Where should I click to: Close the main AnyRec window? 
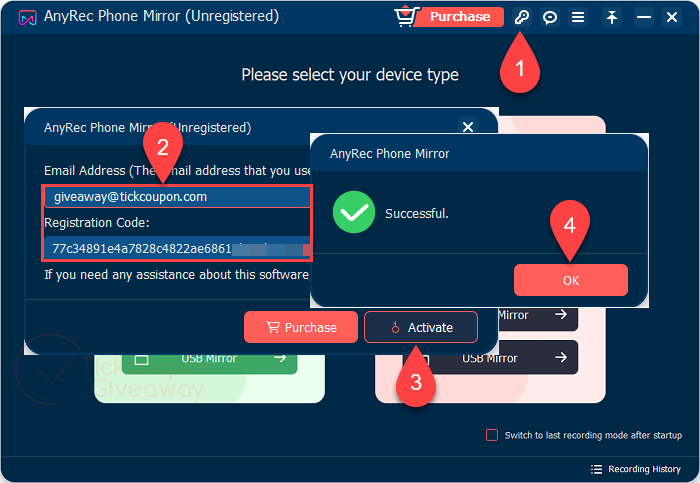672,17
